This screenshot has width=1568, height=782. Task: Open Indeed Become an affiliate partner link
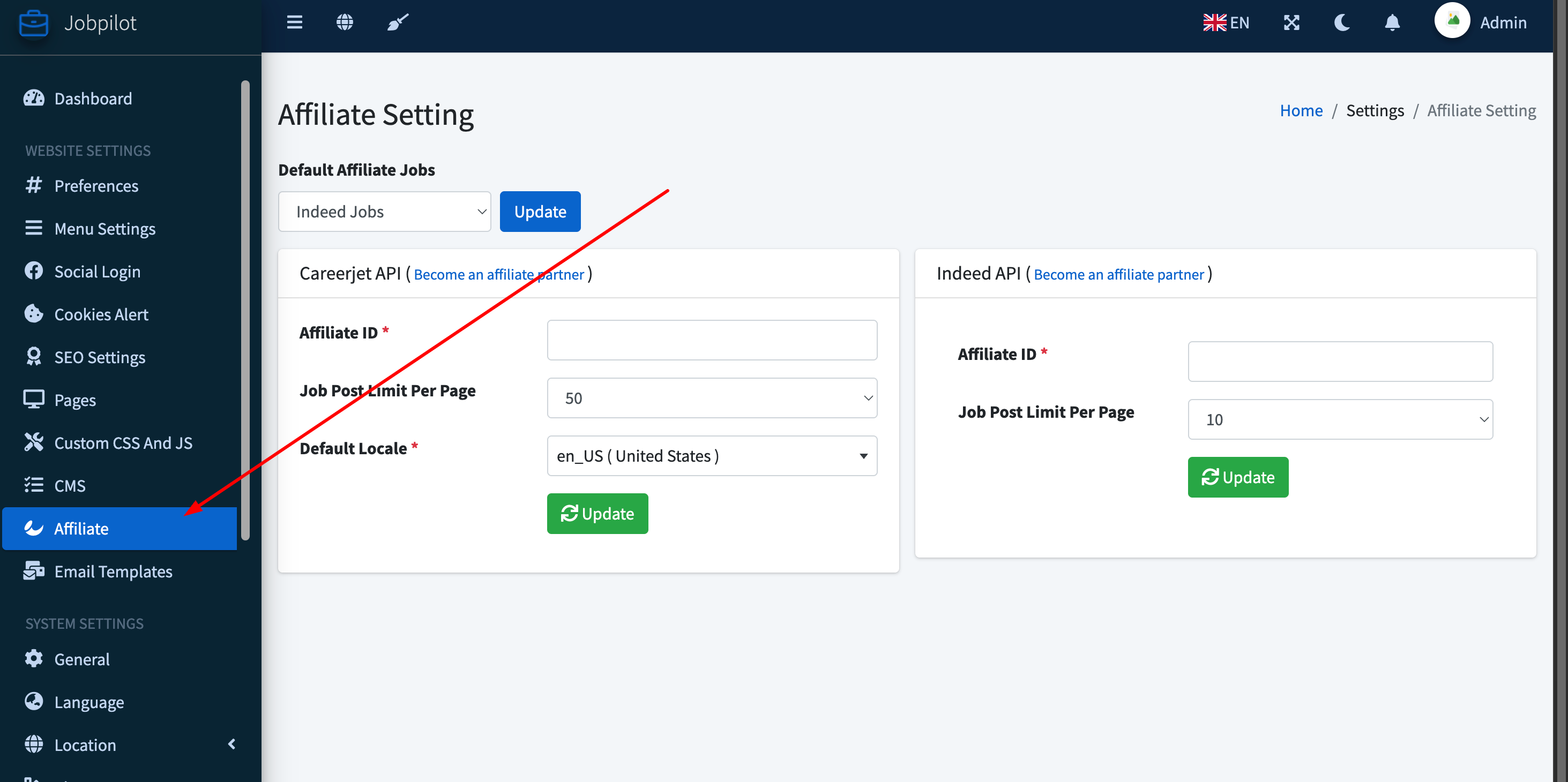coord(1119,274)
